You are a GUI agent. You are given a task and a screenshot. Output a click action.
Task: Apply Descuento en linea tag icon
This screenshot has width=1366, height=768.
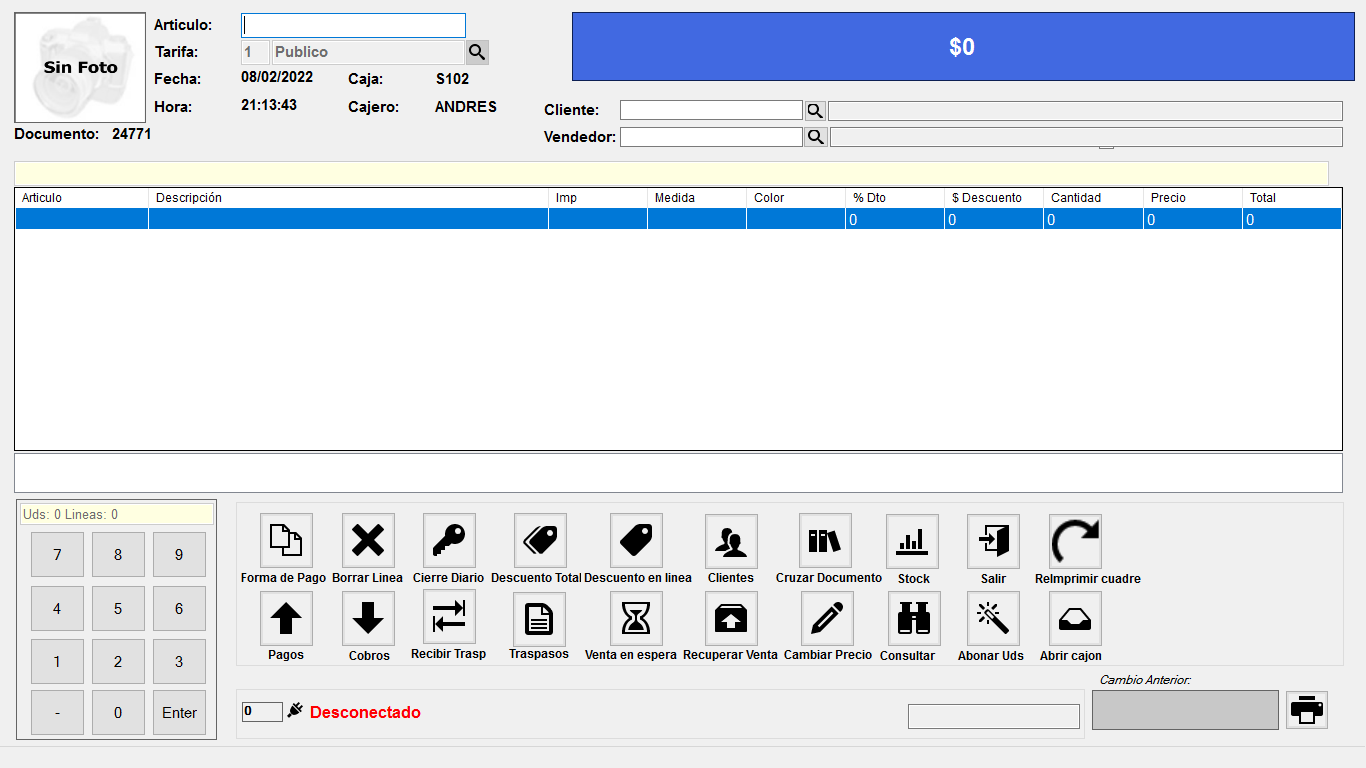coord(636,540)
